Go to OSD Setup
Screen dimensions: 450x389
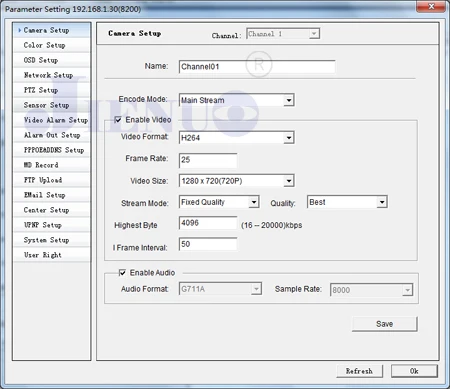coord(52,60)
